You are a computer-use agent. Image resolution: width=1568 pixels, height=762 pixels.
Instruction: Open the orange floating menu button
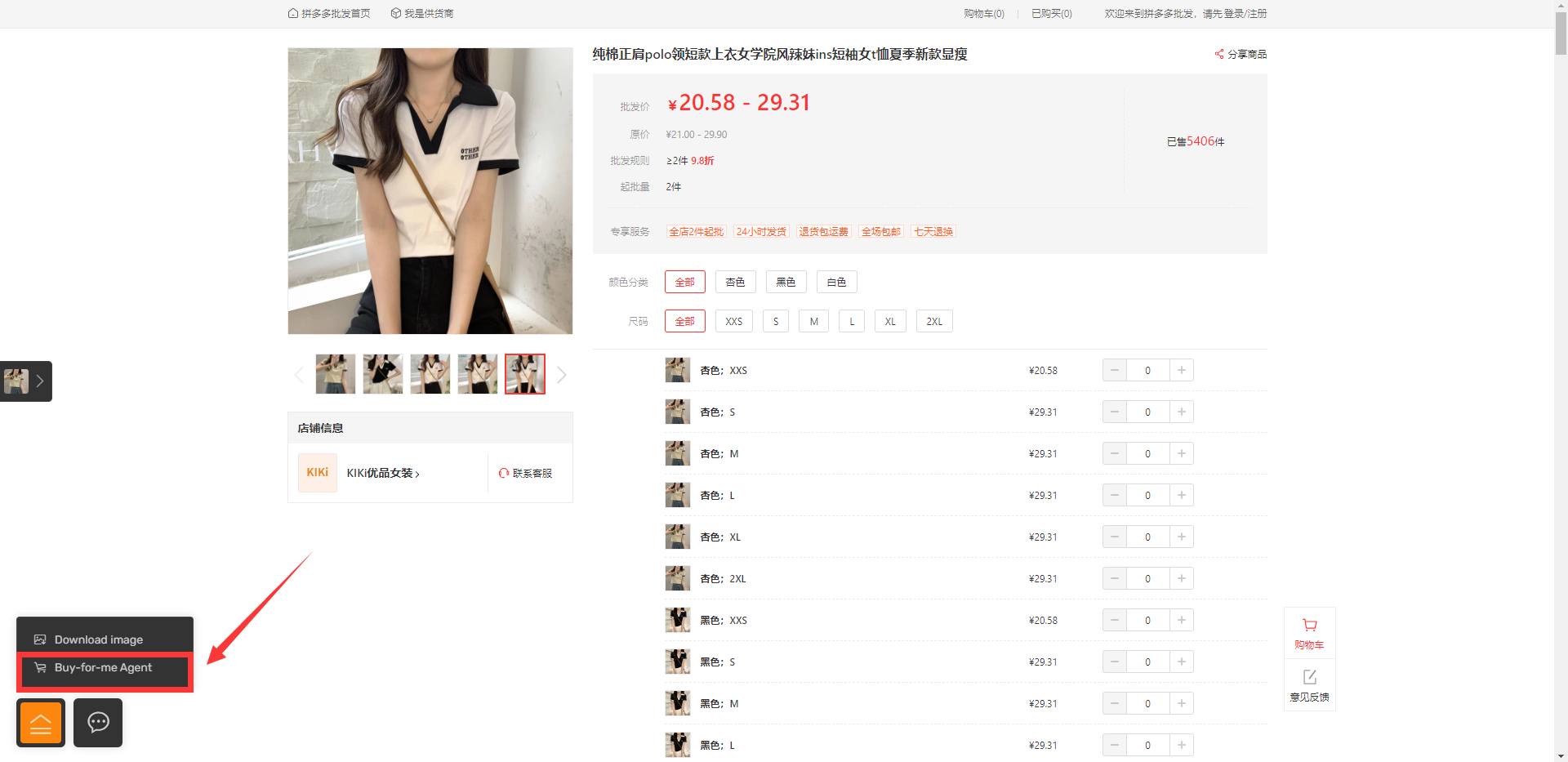(41, 723)
